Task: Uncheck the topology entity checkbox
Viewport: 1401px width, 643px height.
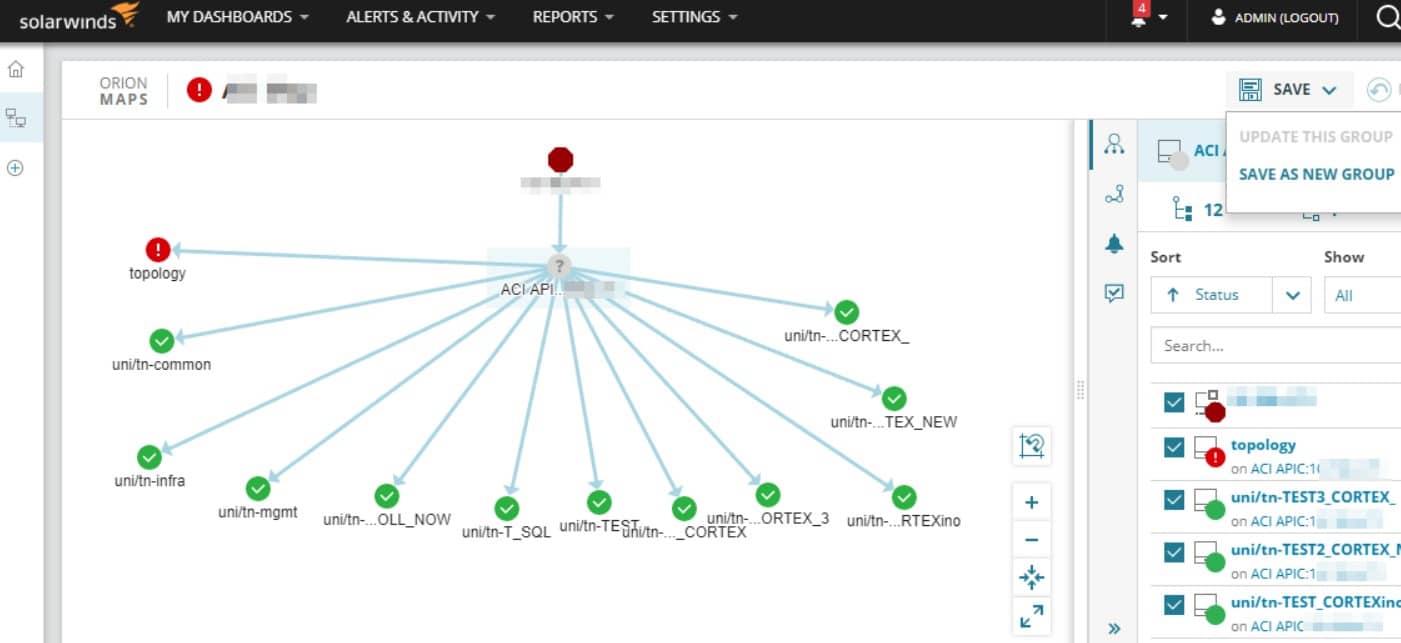Action: 1174,448
